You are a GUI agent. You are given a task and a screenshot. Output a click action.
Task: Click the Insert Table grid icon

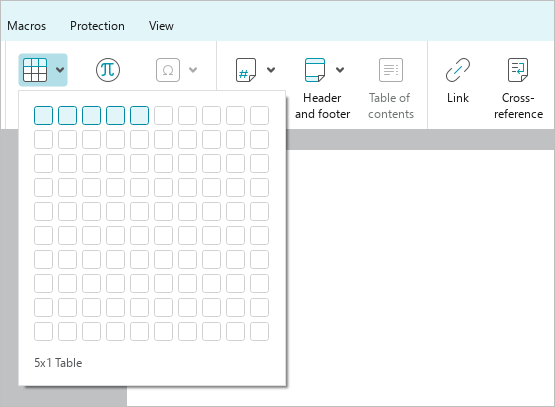(x=35, y=70)
